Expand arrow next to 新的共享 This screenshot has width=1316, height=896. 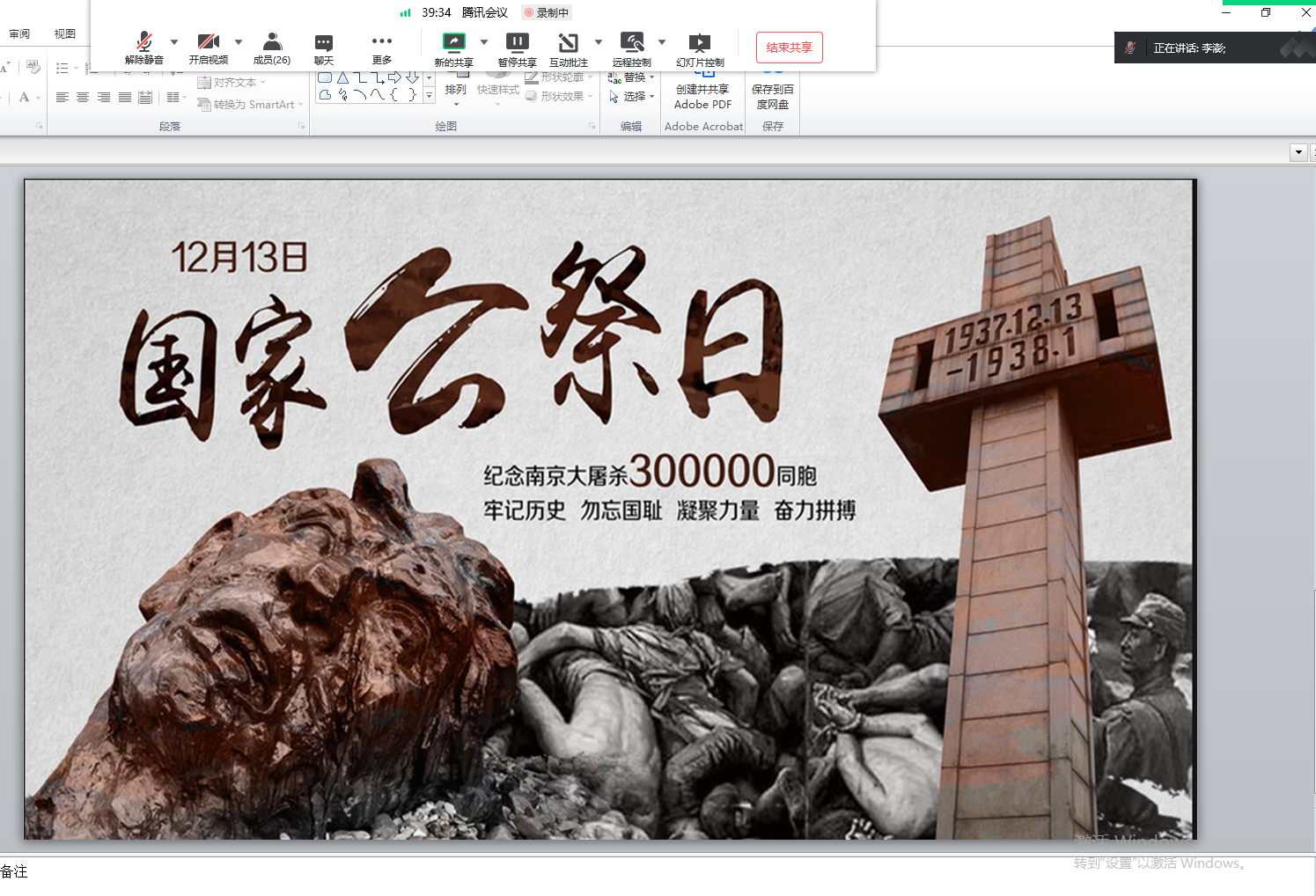coord(484,41)
